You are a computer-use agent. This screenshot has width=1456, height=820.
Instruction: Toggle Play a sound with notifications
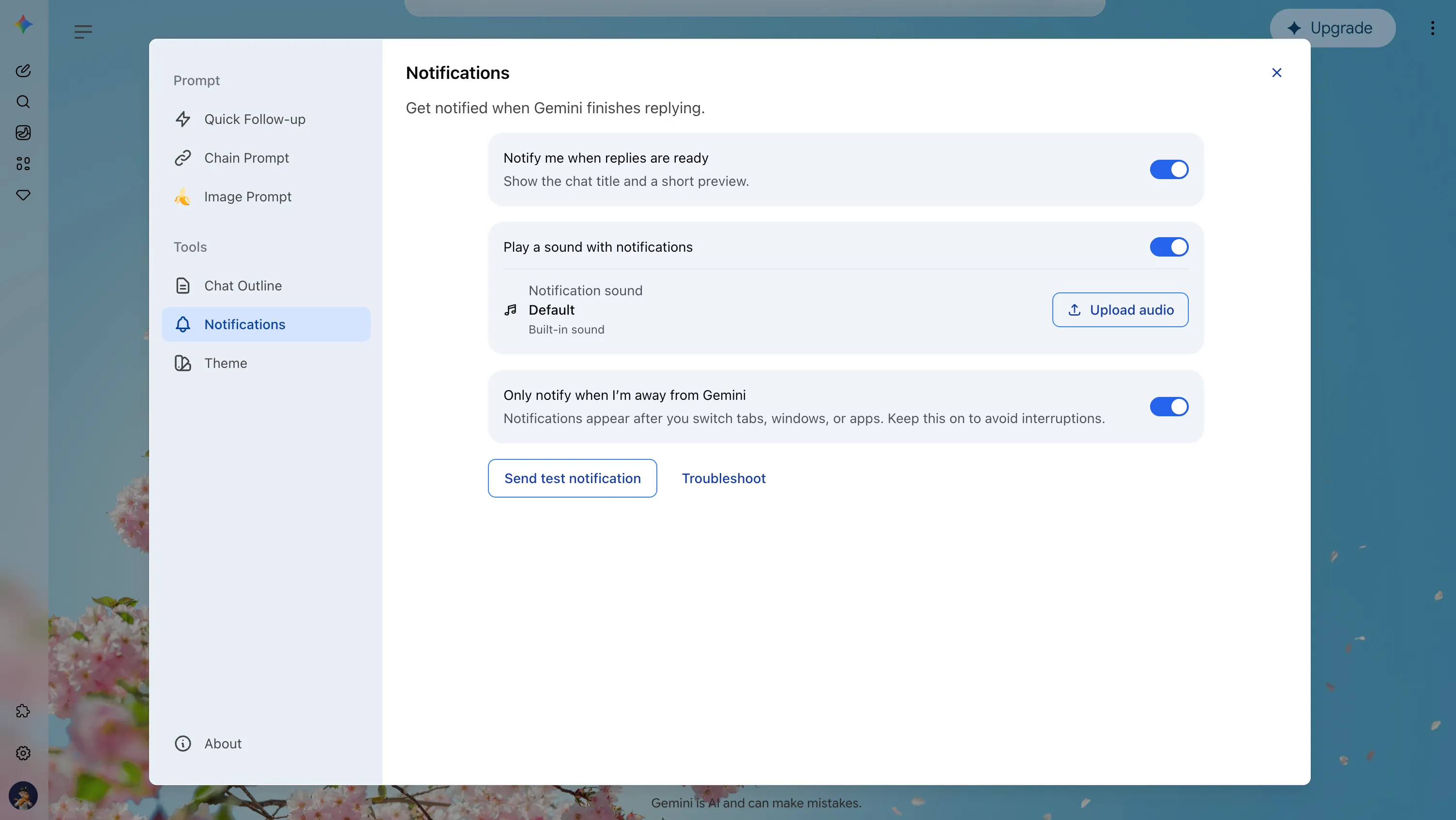(1169, 247)
